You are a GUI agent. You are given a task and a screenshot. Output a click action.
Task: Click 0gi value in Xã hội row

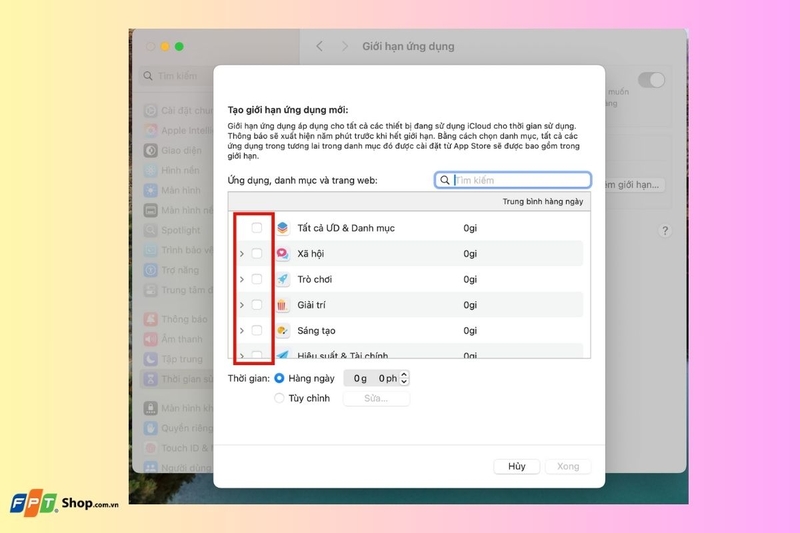(x=470, y=253)
